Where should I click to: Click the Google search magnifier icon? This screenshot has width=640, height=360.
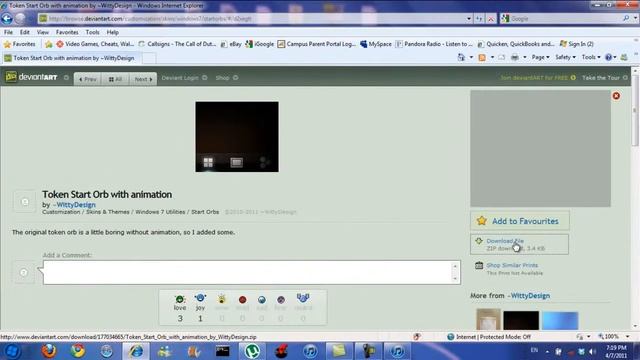click(626, 18)
